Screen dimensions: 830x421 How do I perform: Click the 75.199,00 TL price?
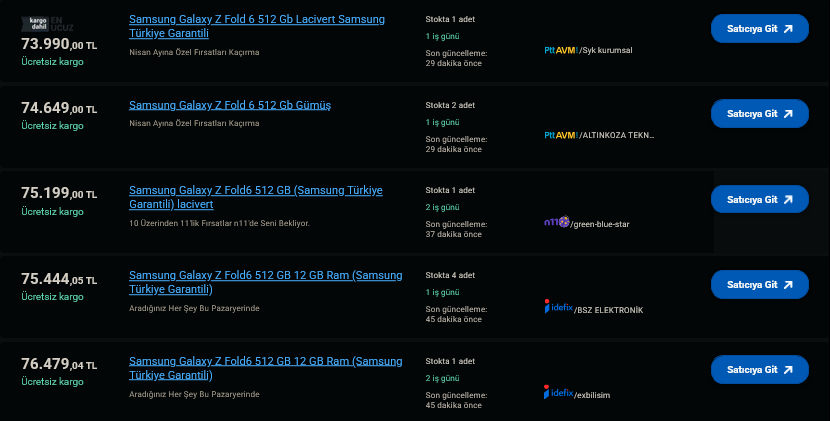click(x=58, y=195)
